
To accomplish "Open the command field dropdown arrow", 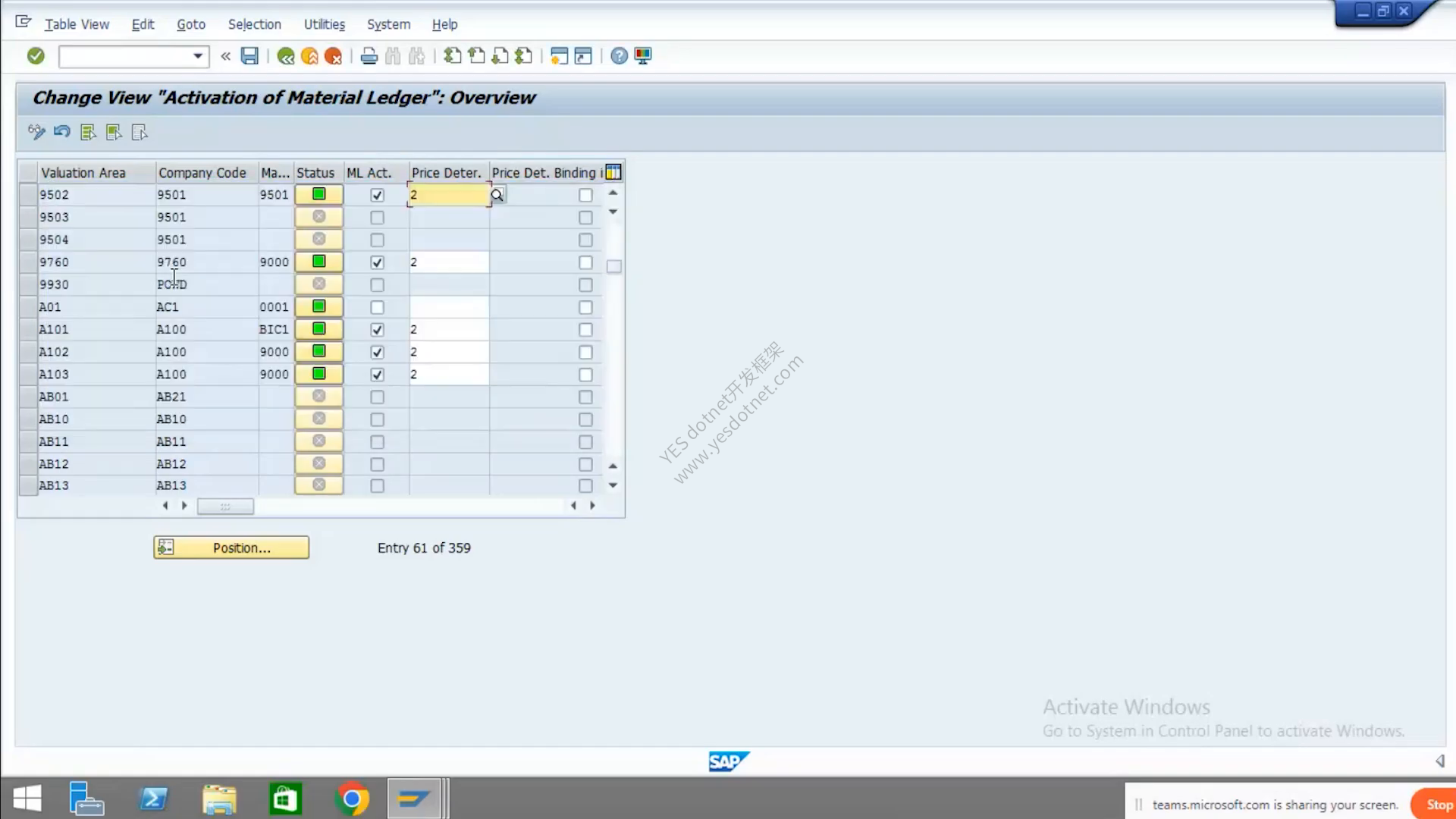I will click(x=198, y=56).
